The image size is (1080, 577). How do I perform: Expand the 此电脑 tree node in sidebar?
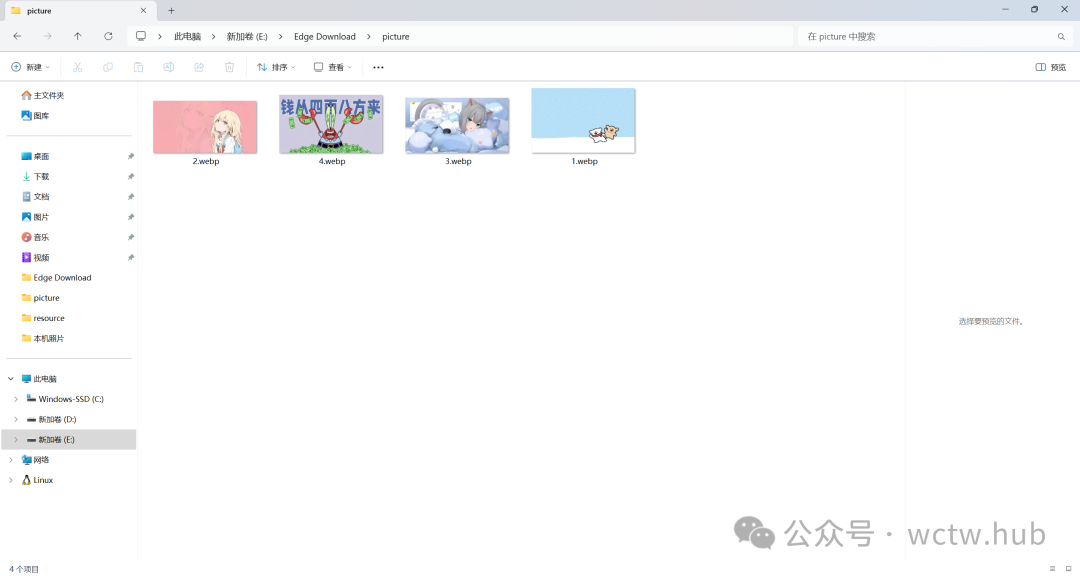(11, 378)
